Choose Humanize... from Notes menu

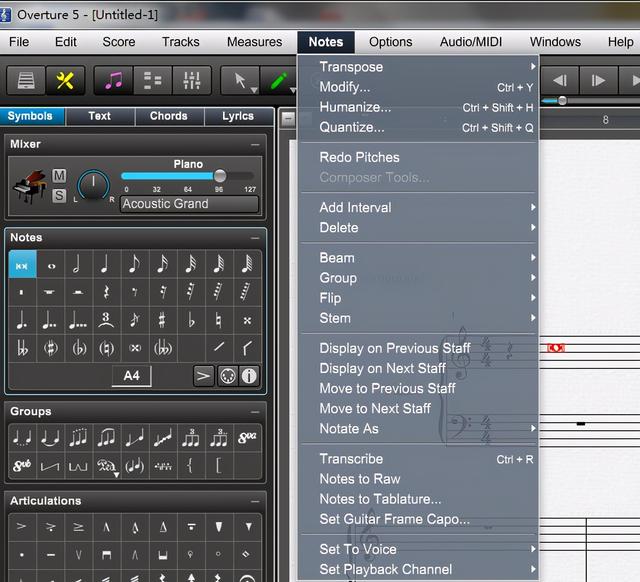coord(418,107)
